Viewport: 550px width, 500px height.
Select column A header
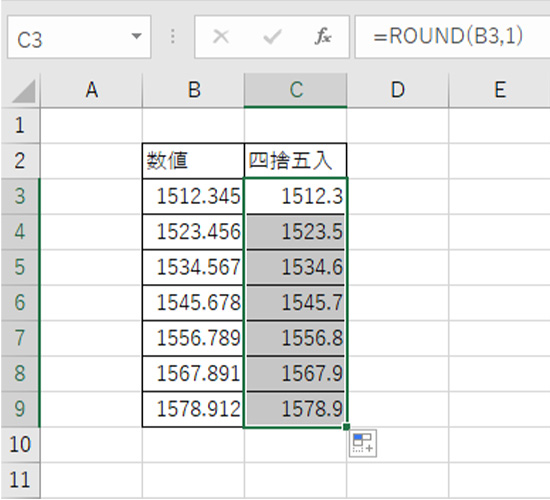pos(92,90)
